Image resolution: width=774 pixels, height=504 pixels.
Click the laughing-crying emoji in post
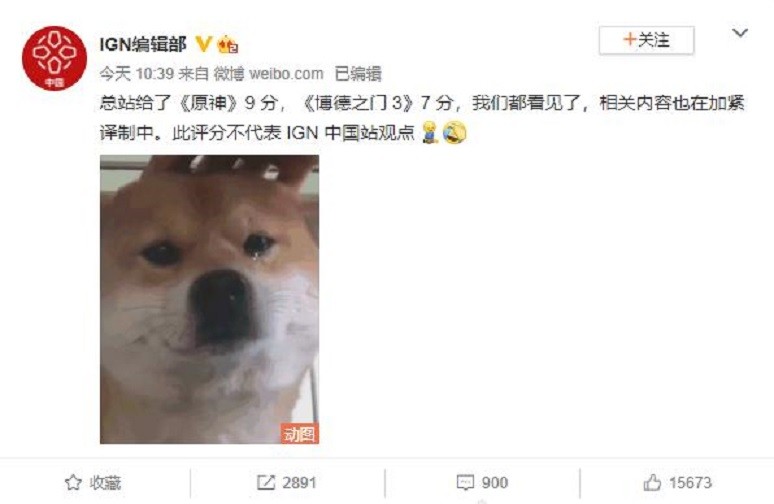click(454, 132)
